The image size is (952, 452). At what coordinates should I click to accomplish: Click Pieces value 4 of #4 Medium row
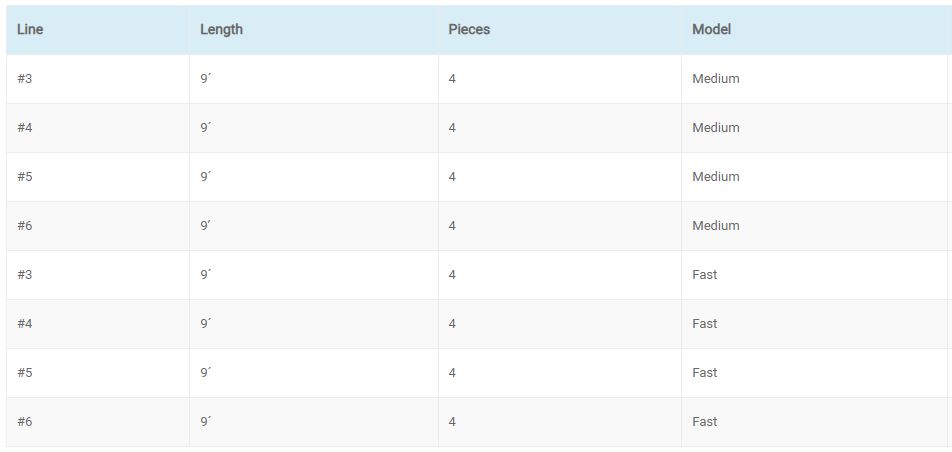(x=560, y=128)
